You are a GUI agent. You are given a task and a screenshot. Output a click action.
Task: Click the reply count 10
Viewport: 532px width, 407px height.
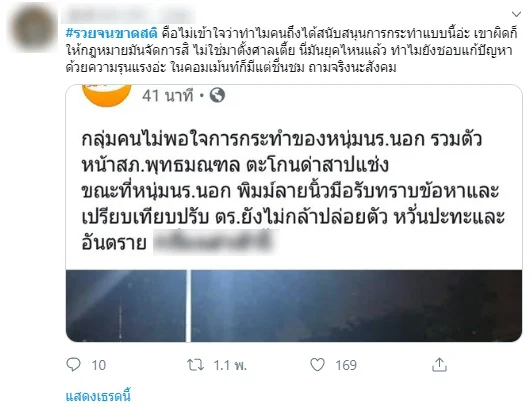click(99, 365)
